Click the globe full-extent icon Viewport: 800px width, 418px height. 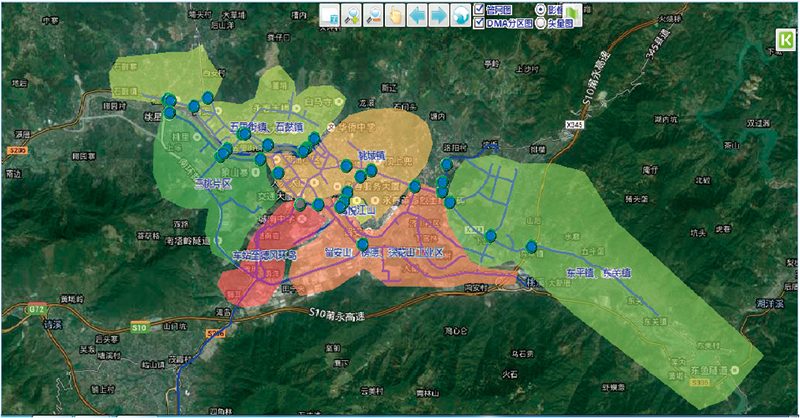coord(460,15)
